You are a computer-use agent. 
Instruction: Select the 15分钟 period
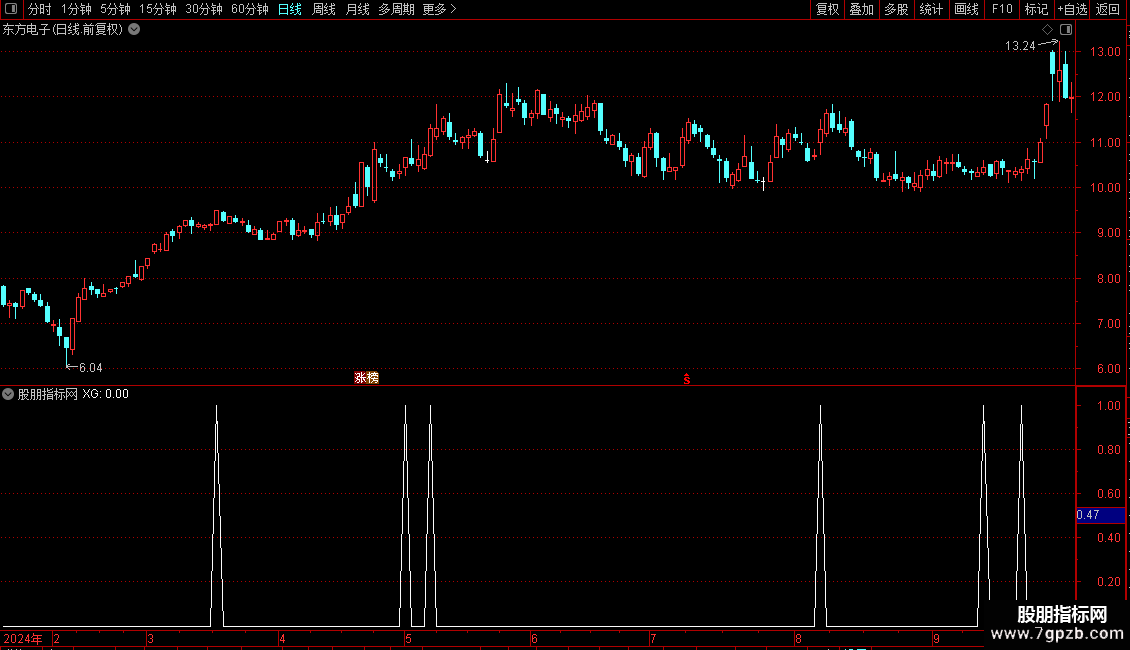(x=158, y=9)
